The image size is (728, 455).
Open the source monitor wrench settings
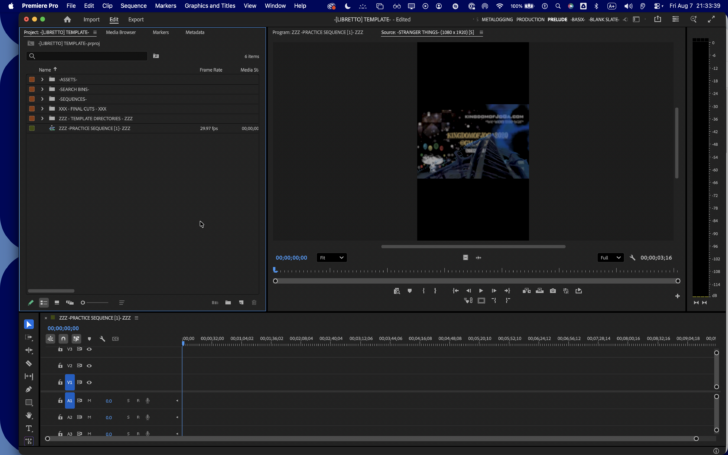point(632,258)
